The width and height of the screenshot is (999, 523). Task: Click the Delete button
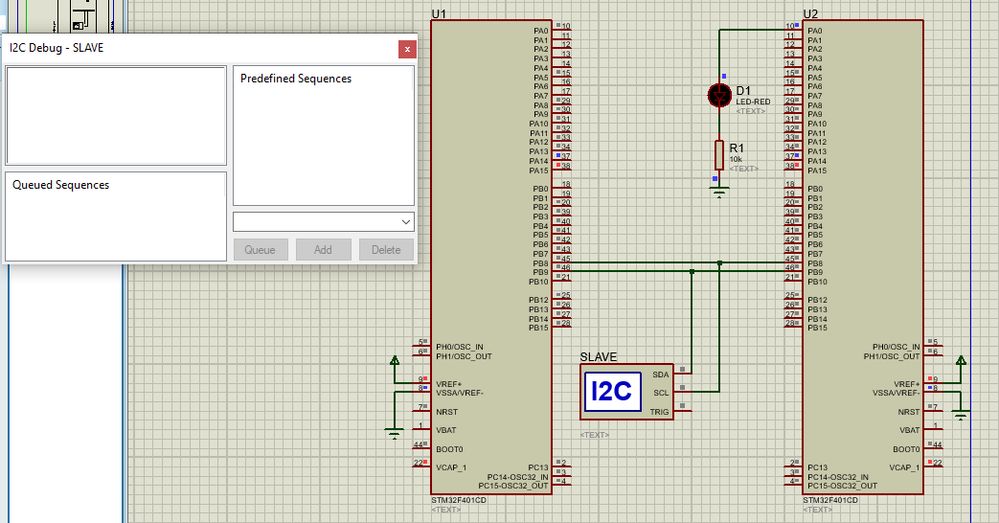(x=386, y=250)
